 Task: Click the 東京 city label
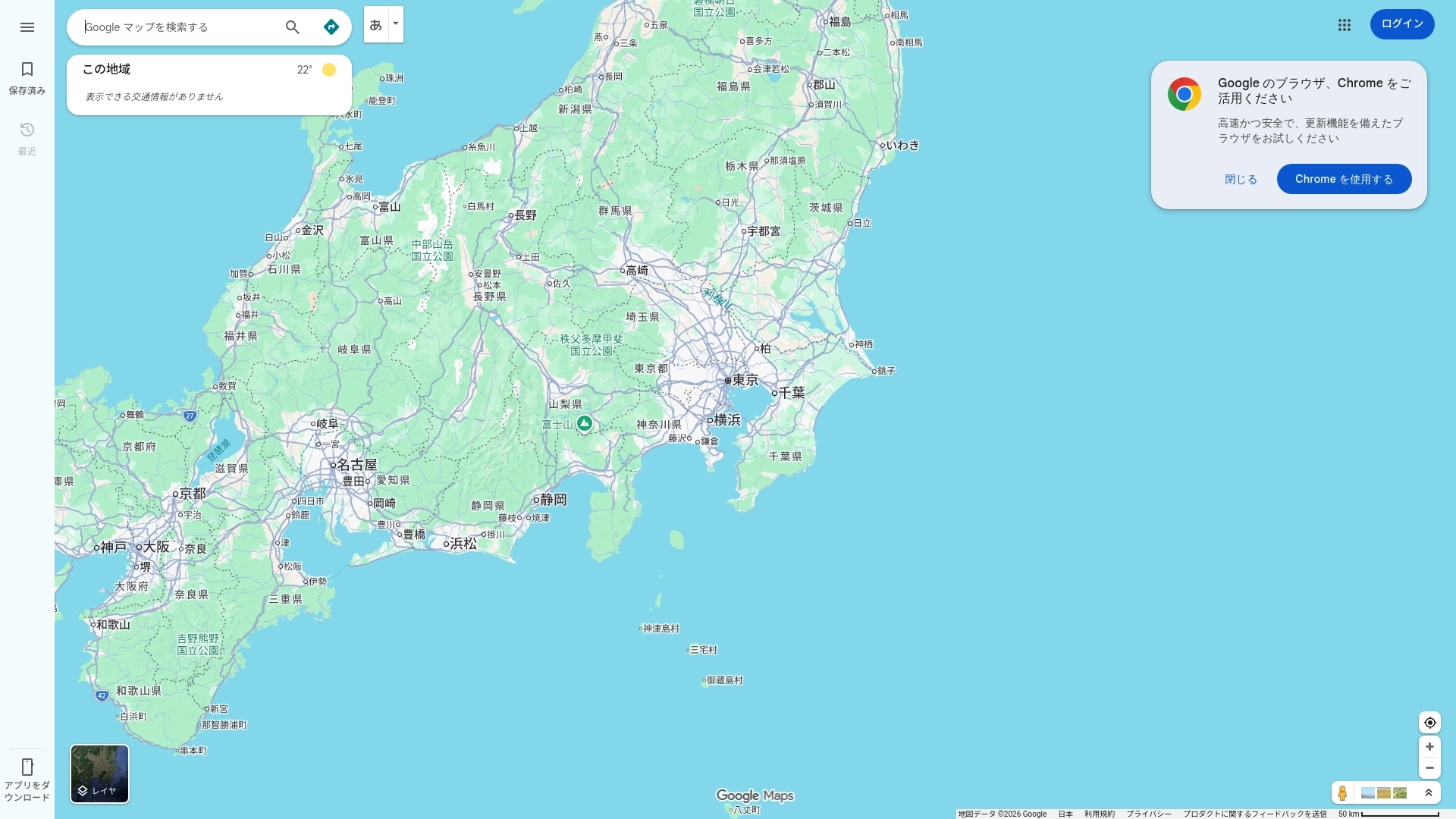[745, 380]
